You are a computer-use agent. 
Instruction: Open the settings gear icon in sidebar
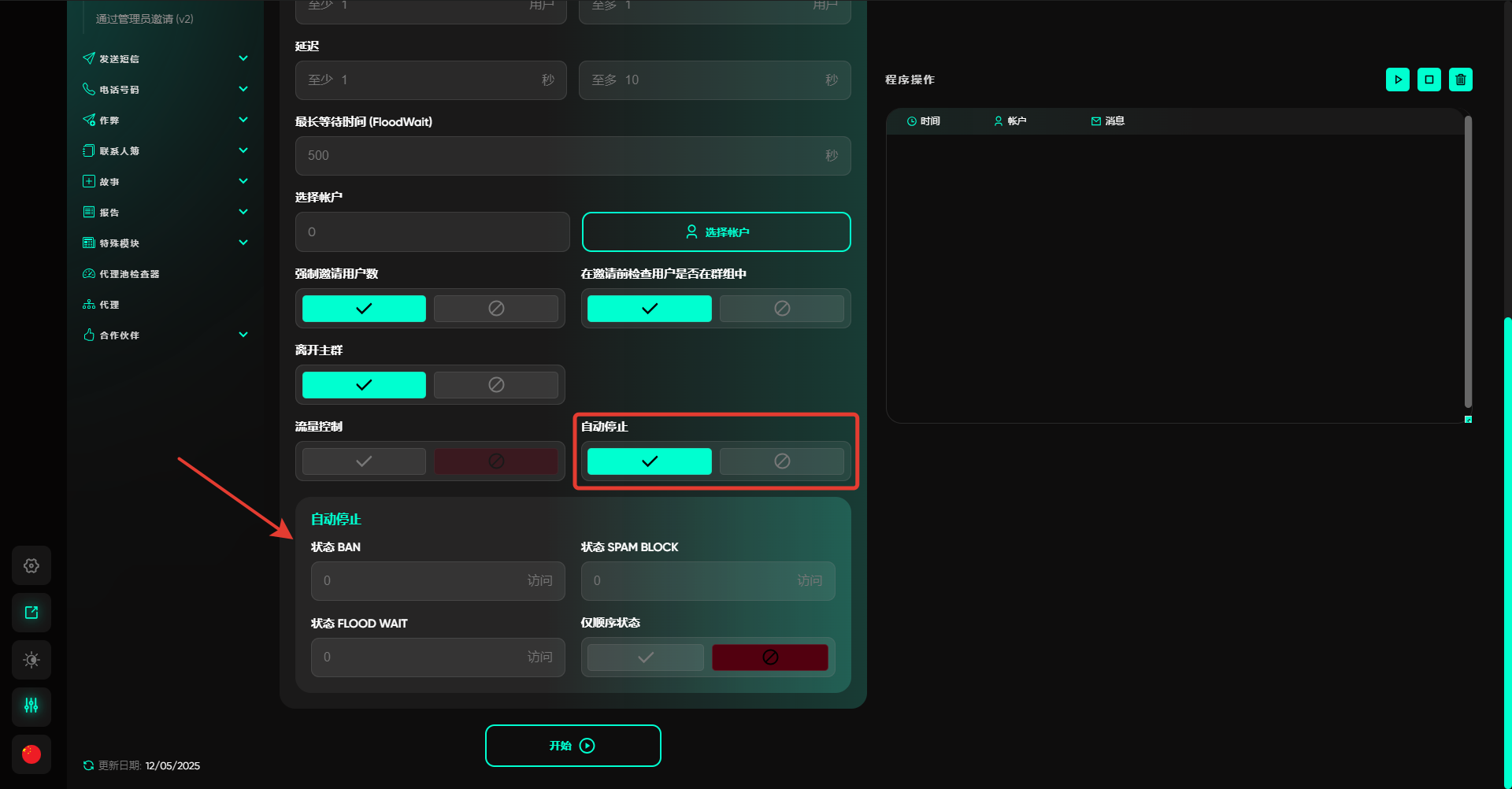pyautogui.click(x=31, y=565)
